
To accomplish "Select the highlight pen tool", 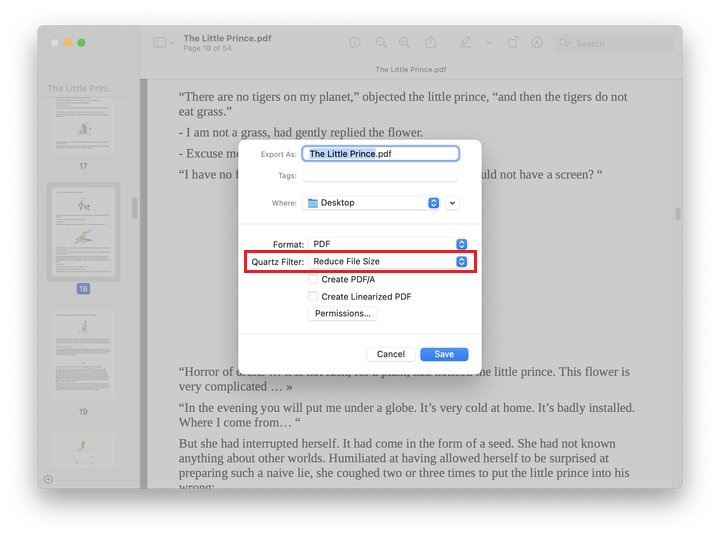I will pos(465,43).
